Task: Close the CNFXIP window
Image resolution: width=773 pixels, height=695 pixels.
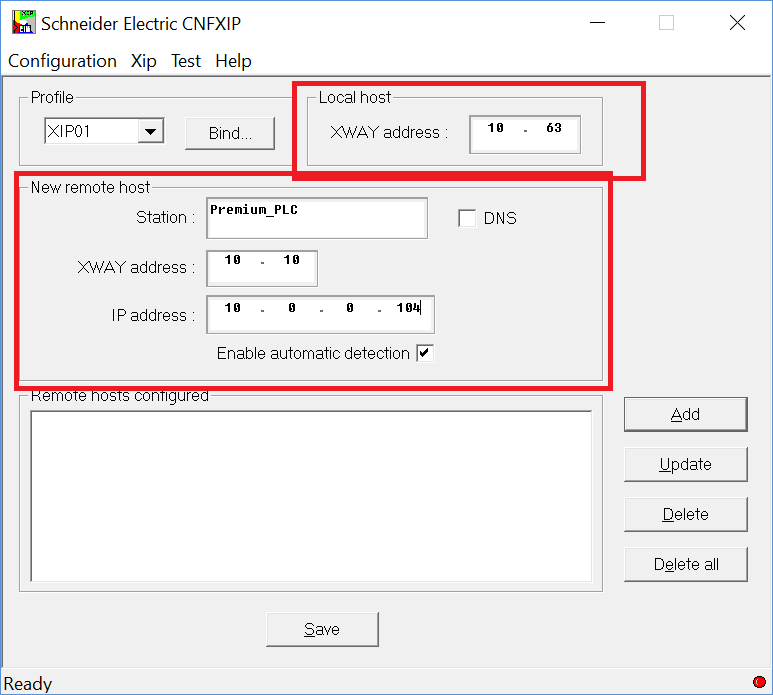Action: pyautogui.click(x=737, y=23)
